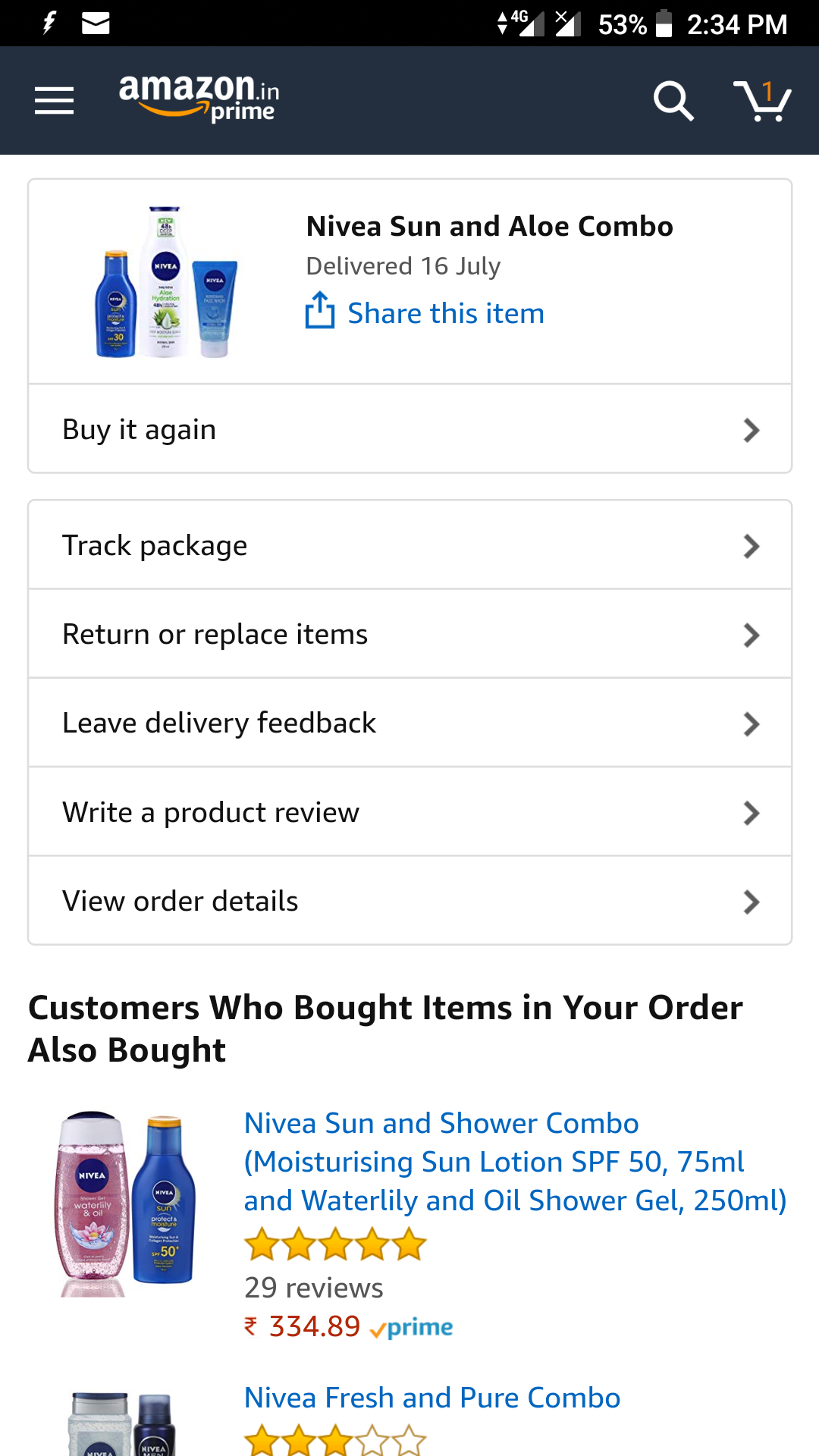Viewport: 819px width, 1456px height.
Task: Click the Share this item link
Action: click(x=446, y=313)
